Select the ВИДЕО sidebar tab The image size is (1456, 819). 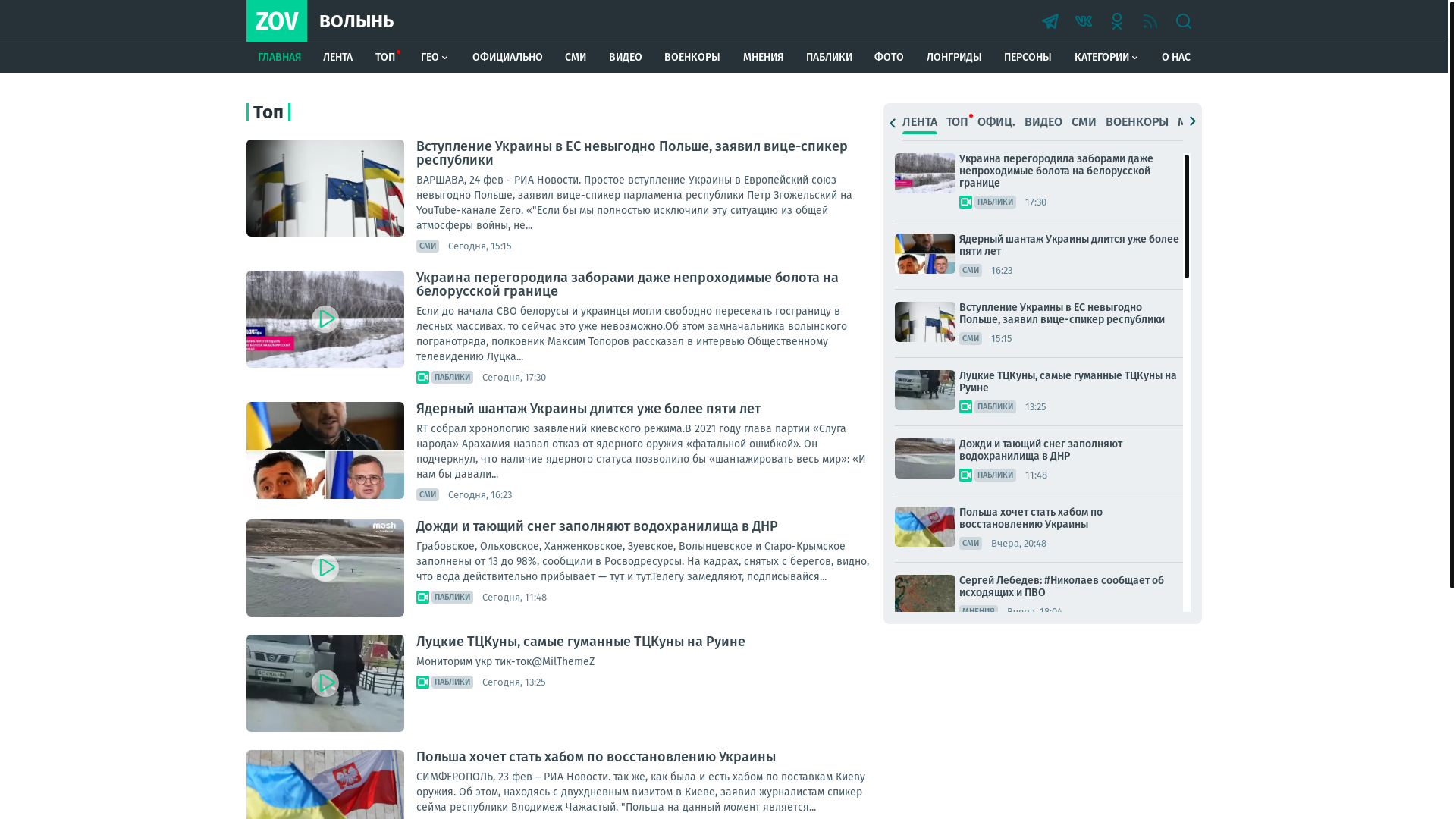pos(1043,122)
